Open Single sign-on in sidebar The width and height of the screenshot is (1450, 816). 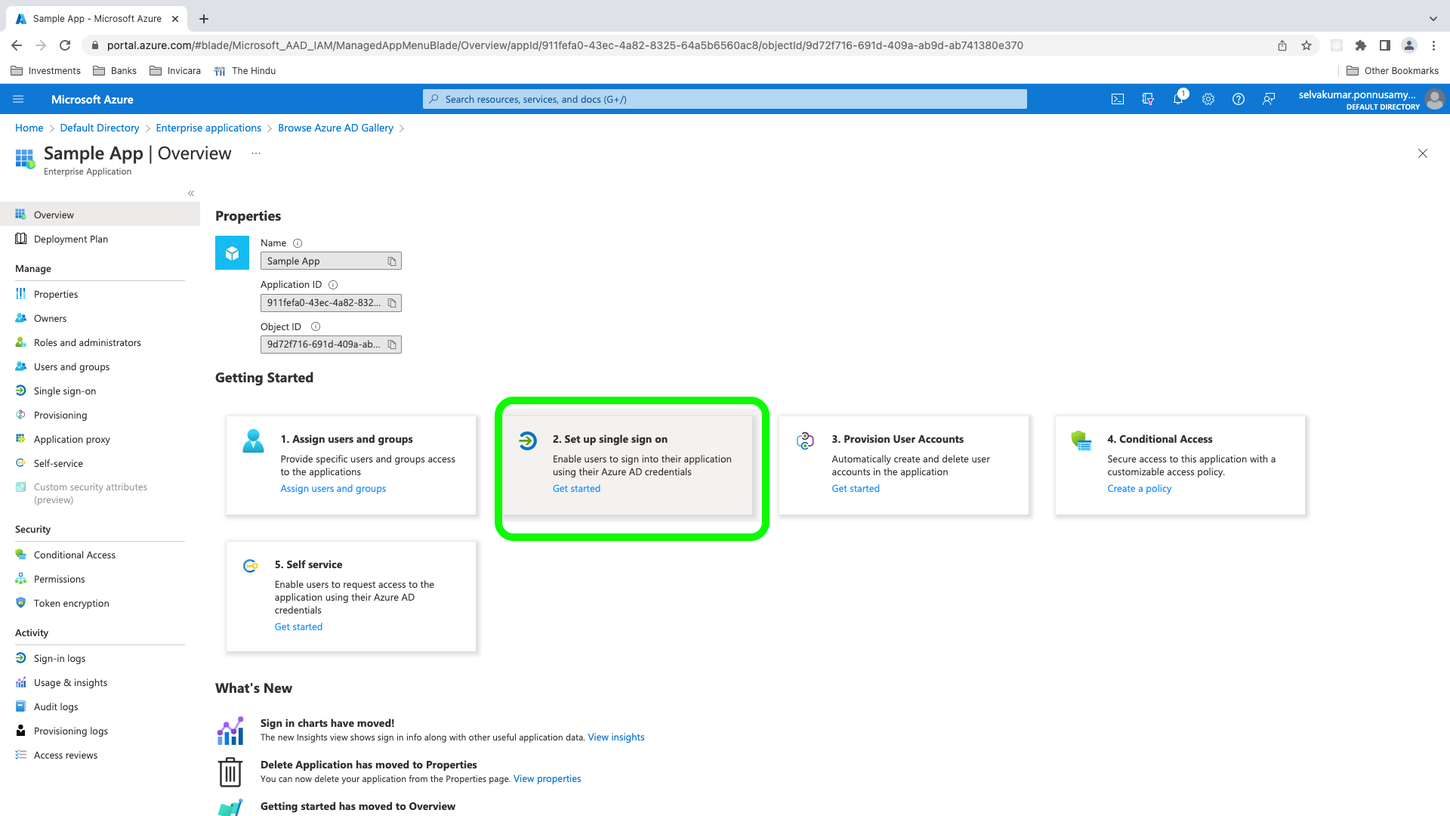point(65,391)
